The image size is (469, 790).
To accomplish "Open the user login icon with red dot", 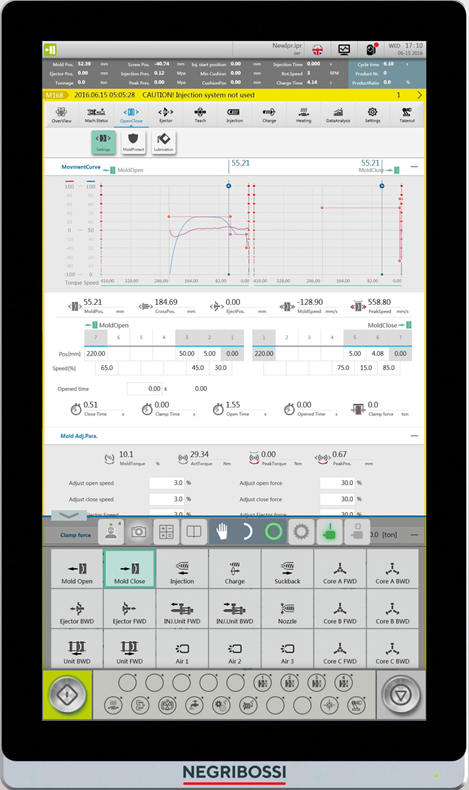I will 371,49.
